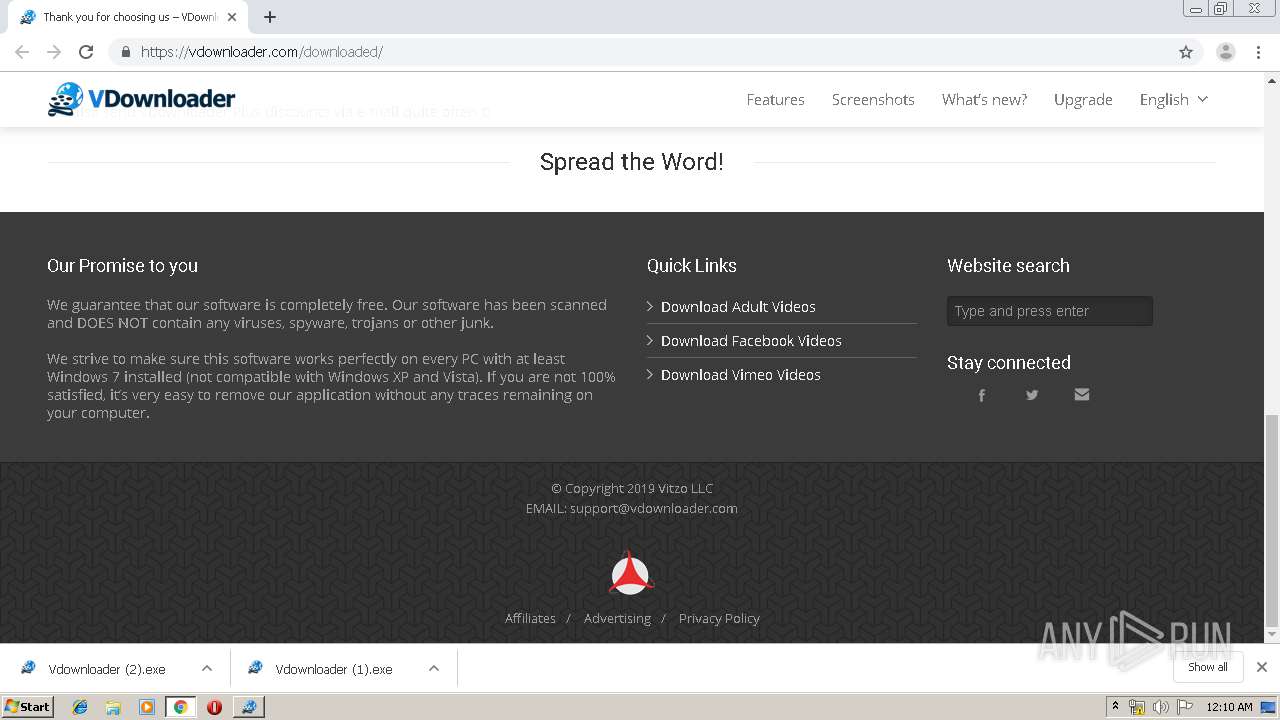1280x720 pixels.
Task: Expand options for Vdownloader (1).exe download
Action: (434, 668)
